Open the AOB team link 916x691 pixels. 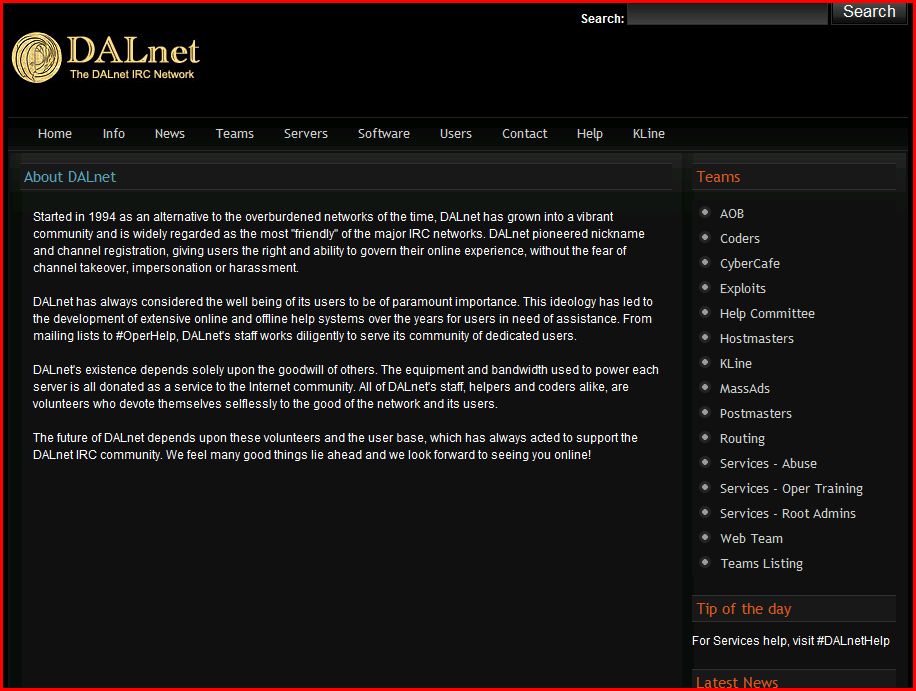tap(731, 214)
